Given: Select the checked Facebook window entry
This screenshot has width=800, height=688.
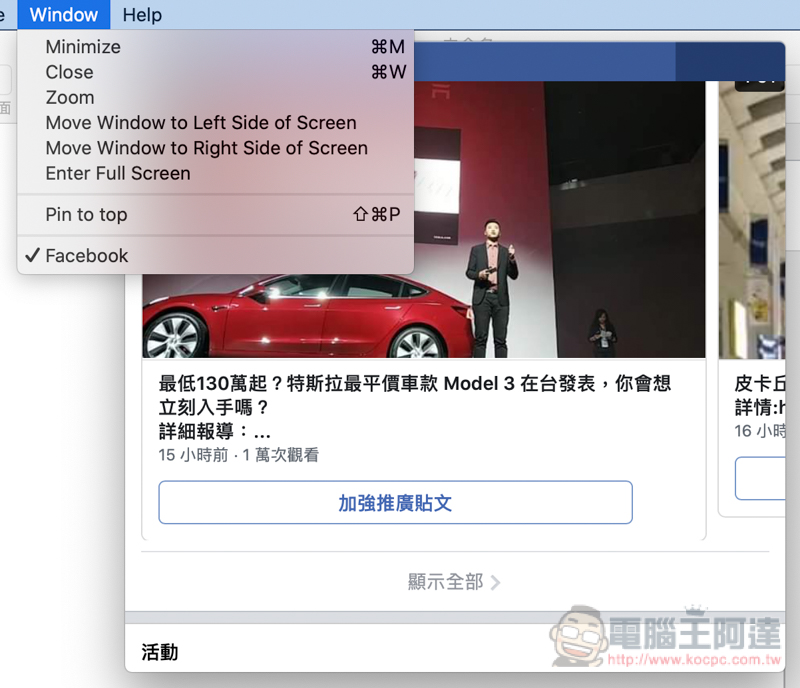Looking at the screenshot, I should [x=215, y=256].
